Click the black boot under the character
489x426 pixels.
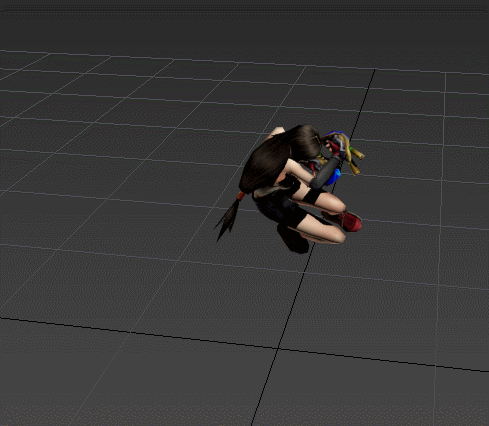(293, 239)
